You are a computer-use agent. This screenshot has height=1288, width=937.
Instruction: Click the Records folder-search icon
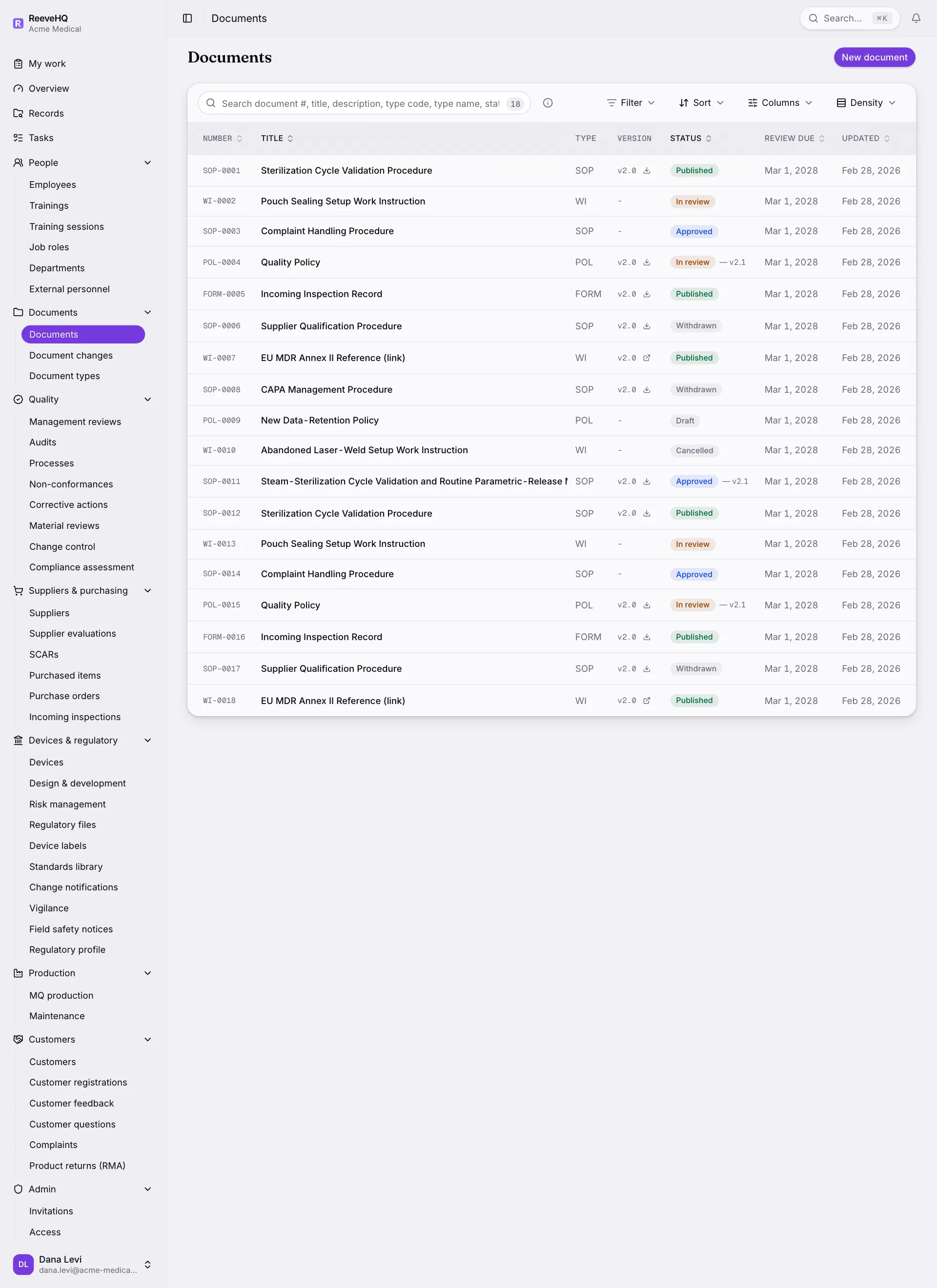click(18, 114)
